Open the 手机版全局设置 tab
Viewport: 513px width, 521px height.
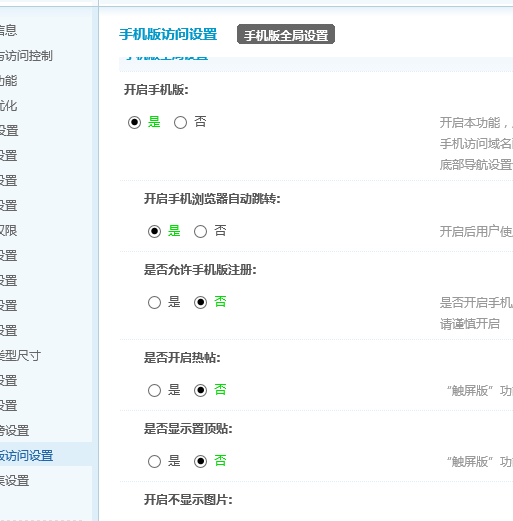(286, 34)
